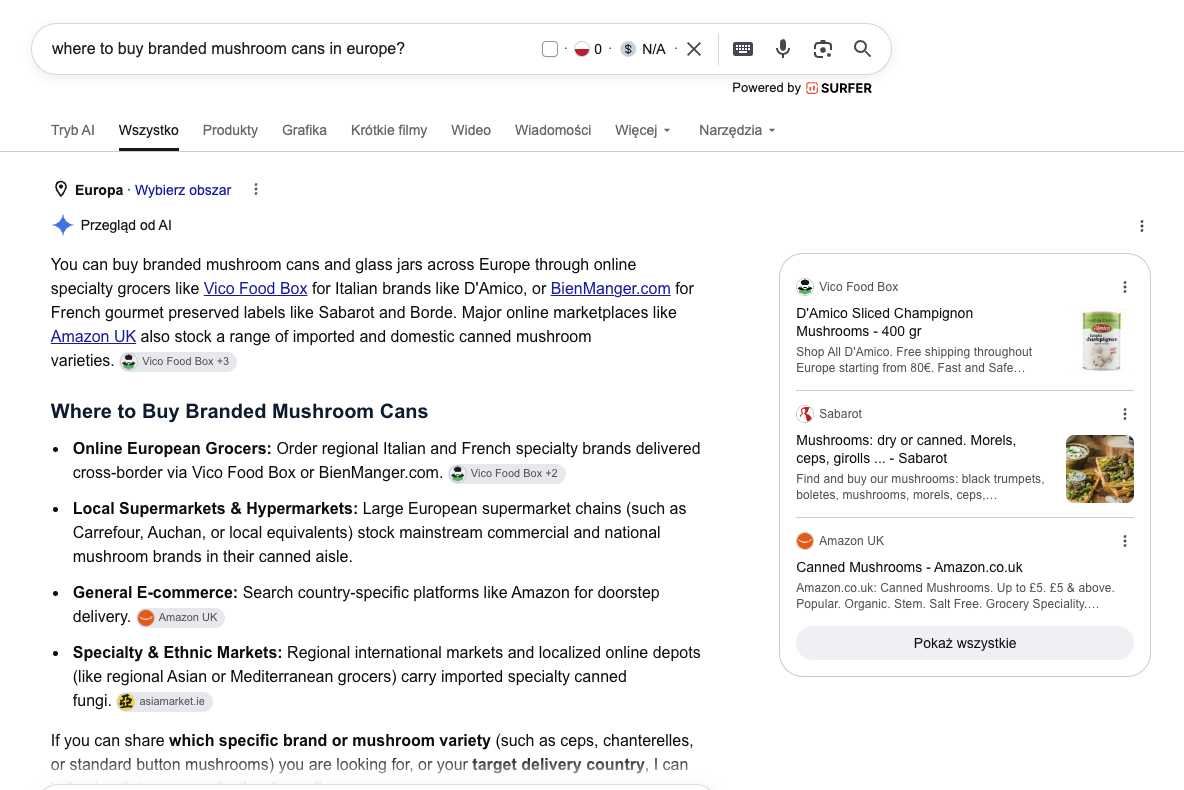
Task: Click the Amazon UK favicon in sidebar card
Action: click(x=805, y=541)
